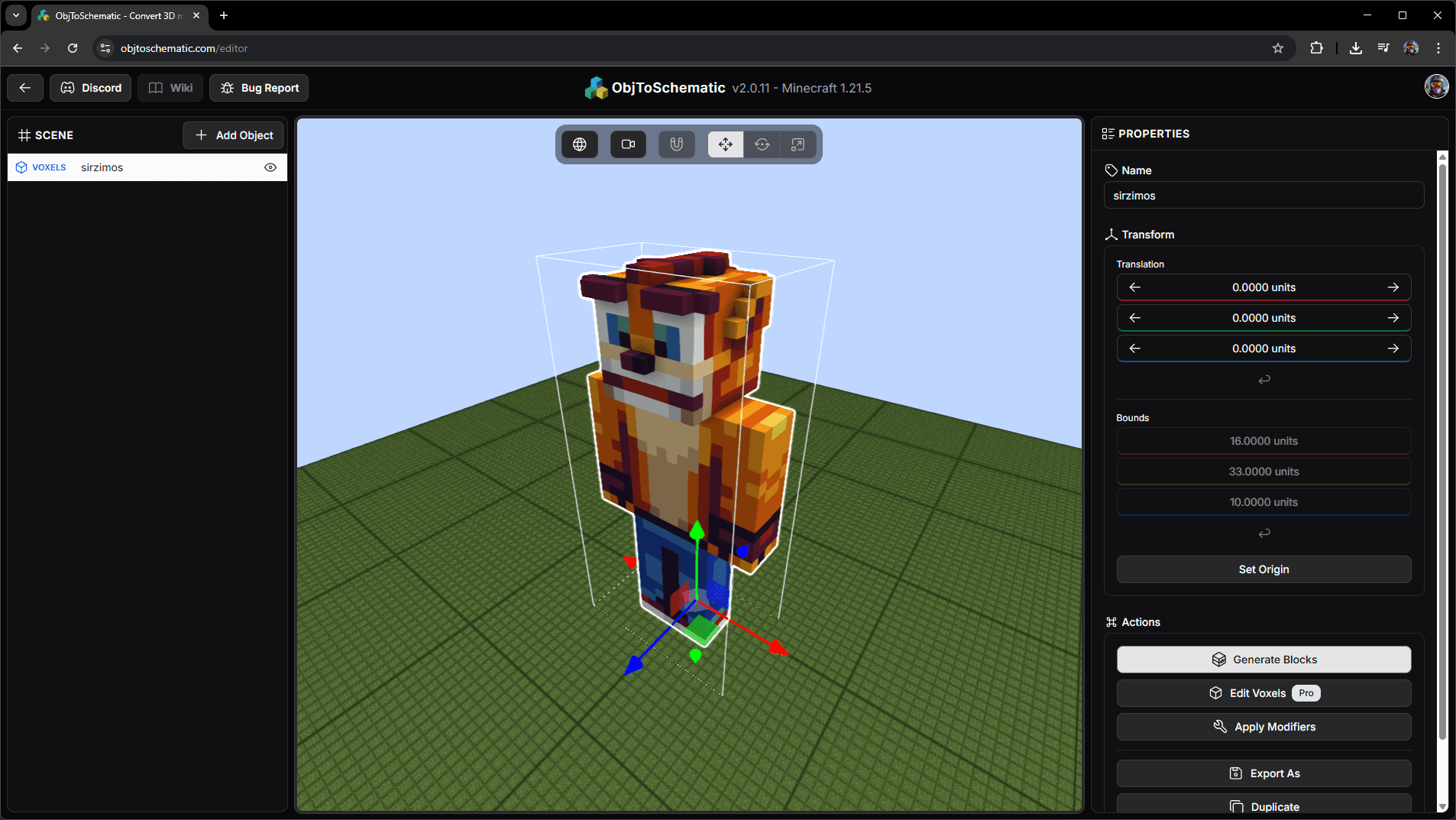
Task: Click the 0.0000 units Z translation value
Action: pos(1263,348)
